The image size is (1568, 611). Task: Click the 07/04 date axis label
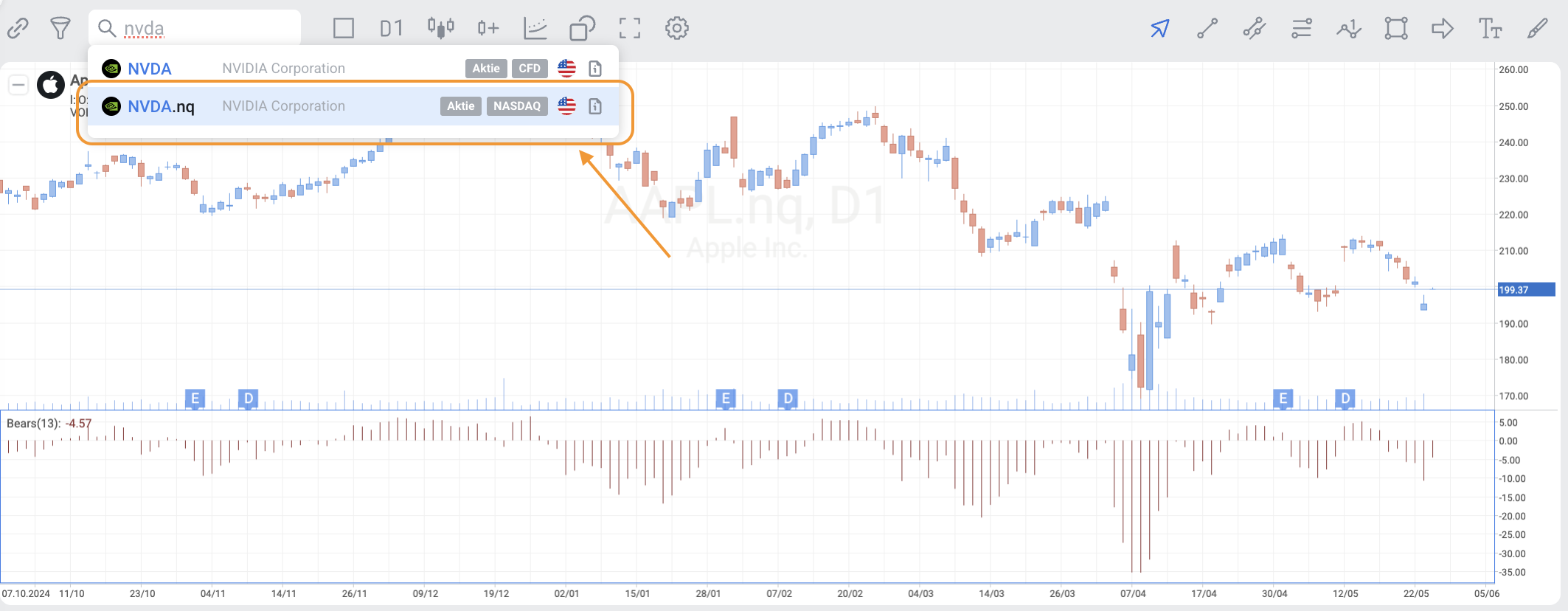click(x=1133, y=593)
